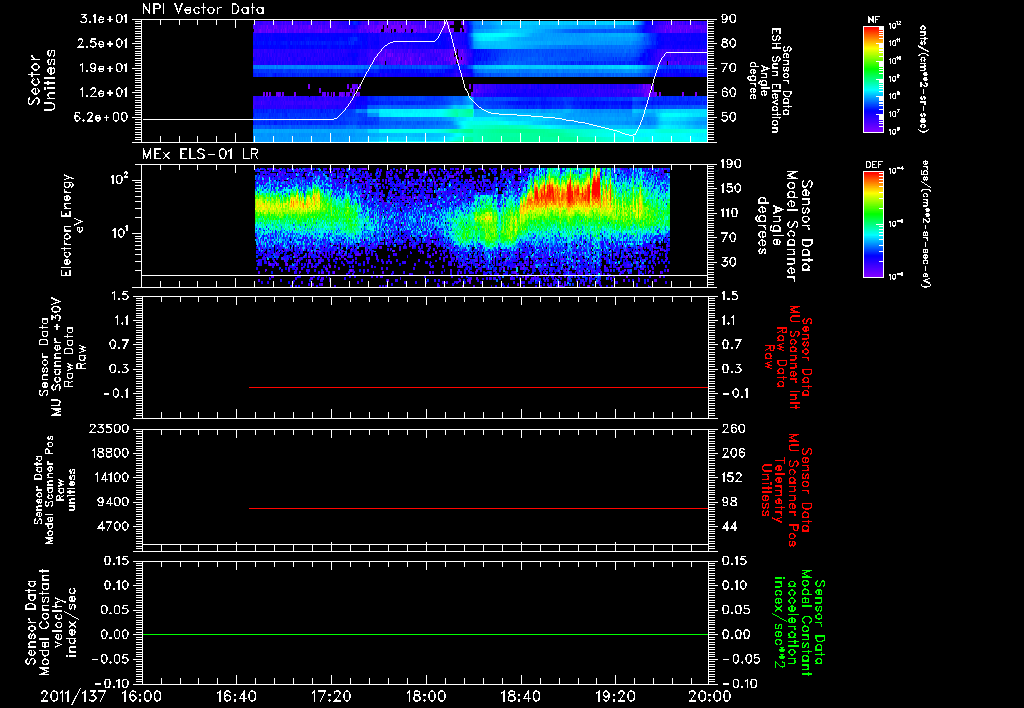Screen dimensions: 1024x708
Task: Click the 'ESH Sun Elevation Angle degree' axis title
Action: (765, 80)
